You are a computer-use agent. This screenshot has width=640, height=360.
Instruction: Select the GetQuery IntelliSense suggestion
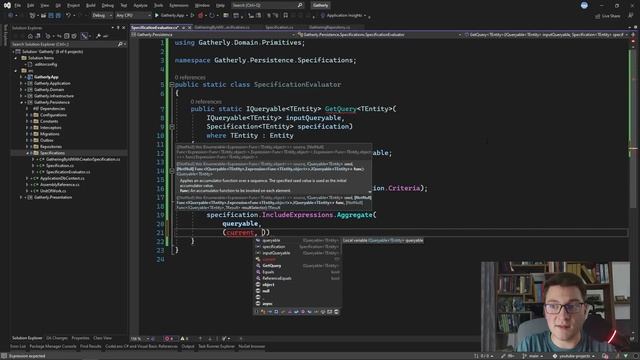297,266
